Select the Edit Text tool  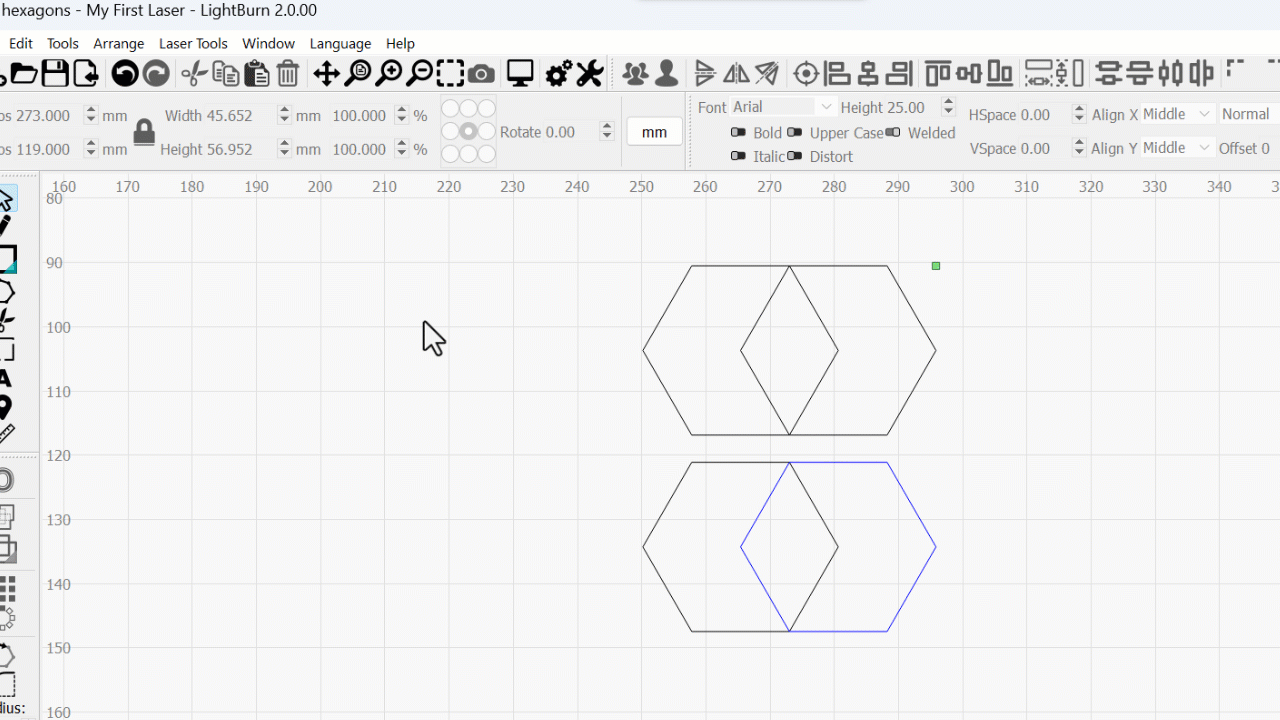pyautogui.click(x=5, y=378)
